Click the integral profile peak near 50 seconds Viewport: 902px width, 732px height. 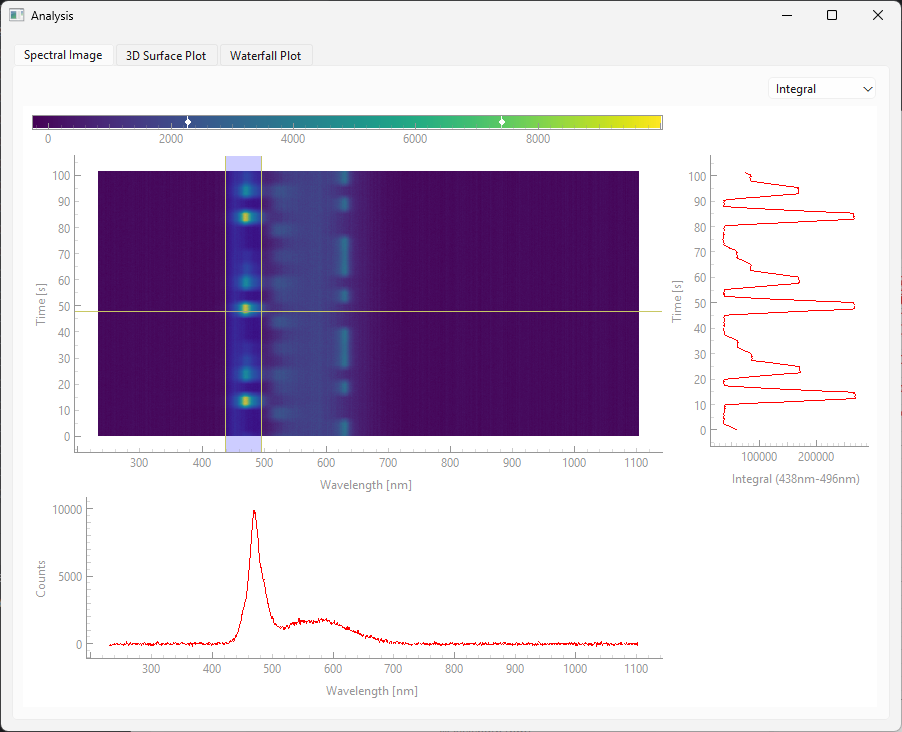852,305
